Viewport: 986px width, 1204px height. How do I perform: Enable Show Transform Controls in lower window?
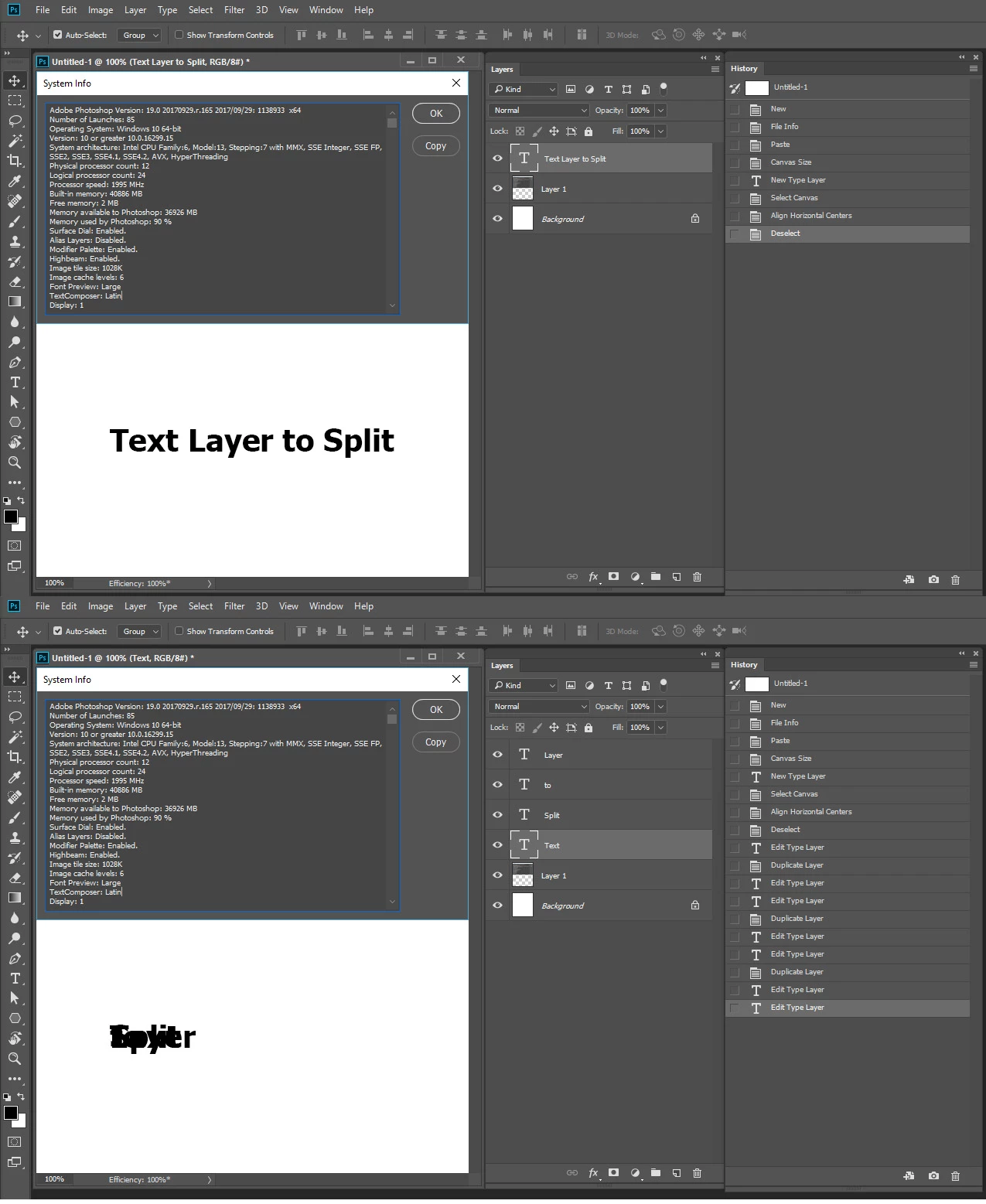[x=179, y=631]
